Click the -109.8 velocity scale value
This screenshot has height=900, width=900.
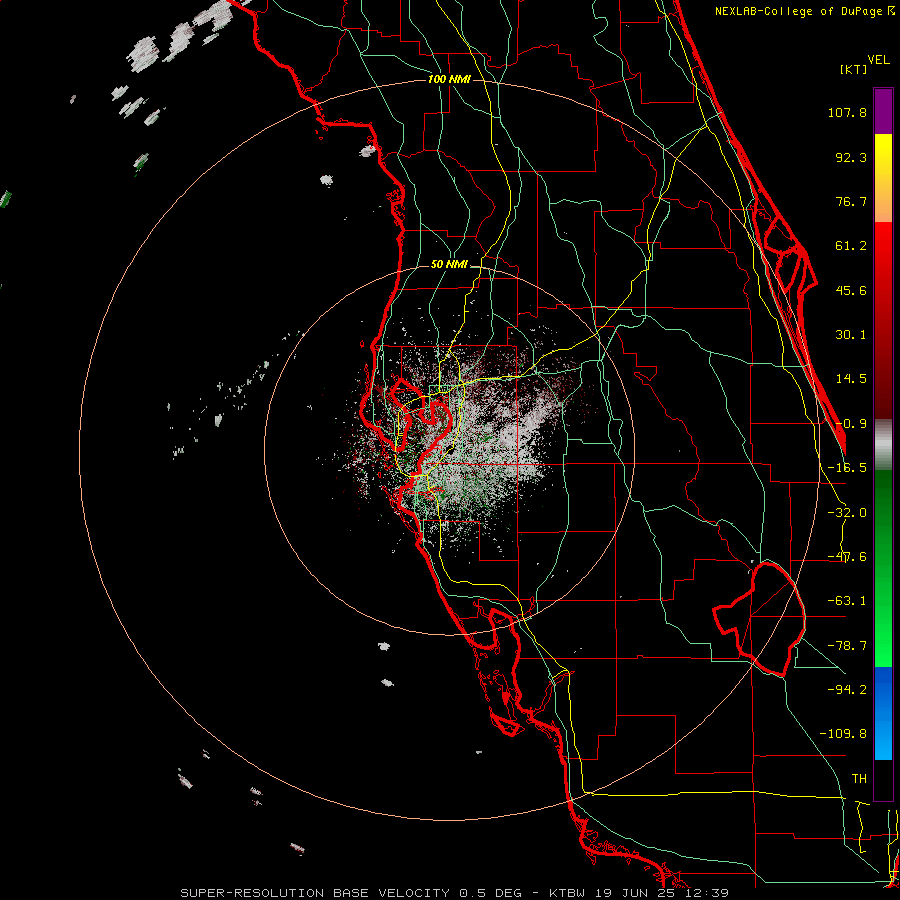(843, 734)
